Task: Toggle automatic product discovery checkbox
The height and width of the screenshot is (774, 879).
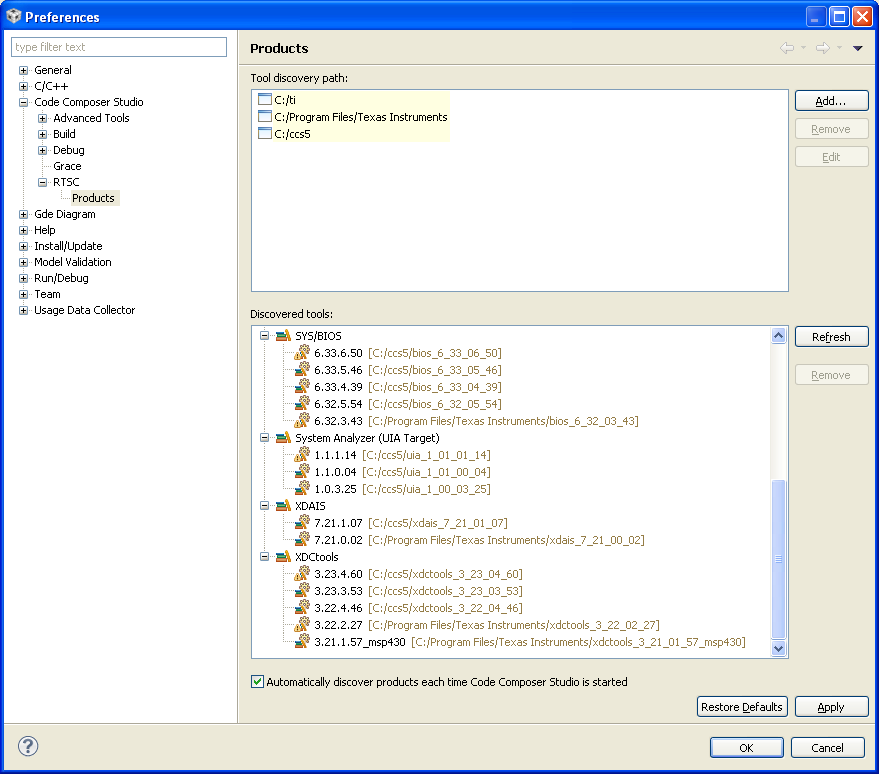Action: (257, 682)
